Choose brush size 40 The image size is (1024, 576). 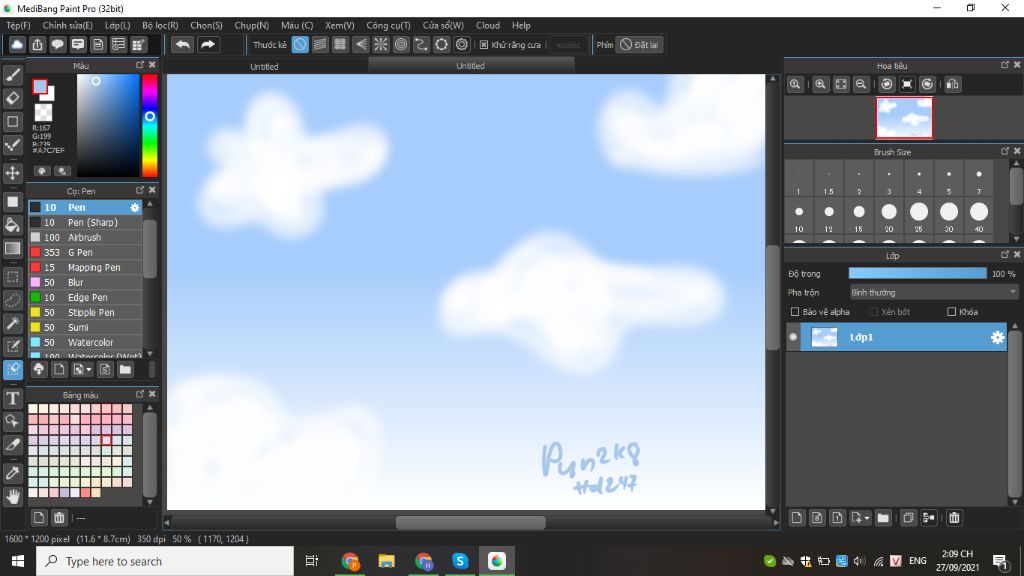(979, 216)
